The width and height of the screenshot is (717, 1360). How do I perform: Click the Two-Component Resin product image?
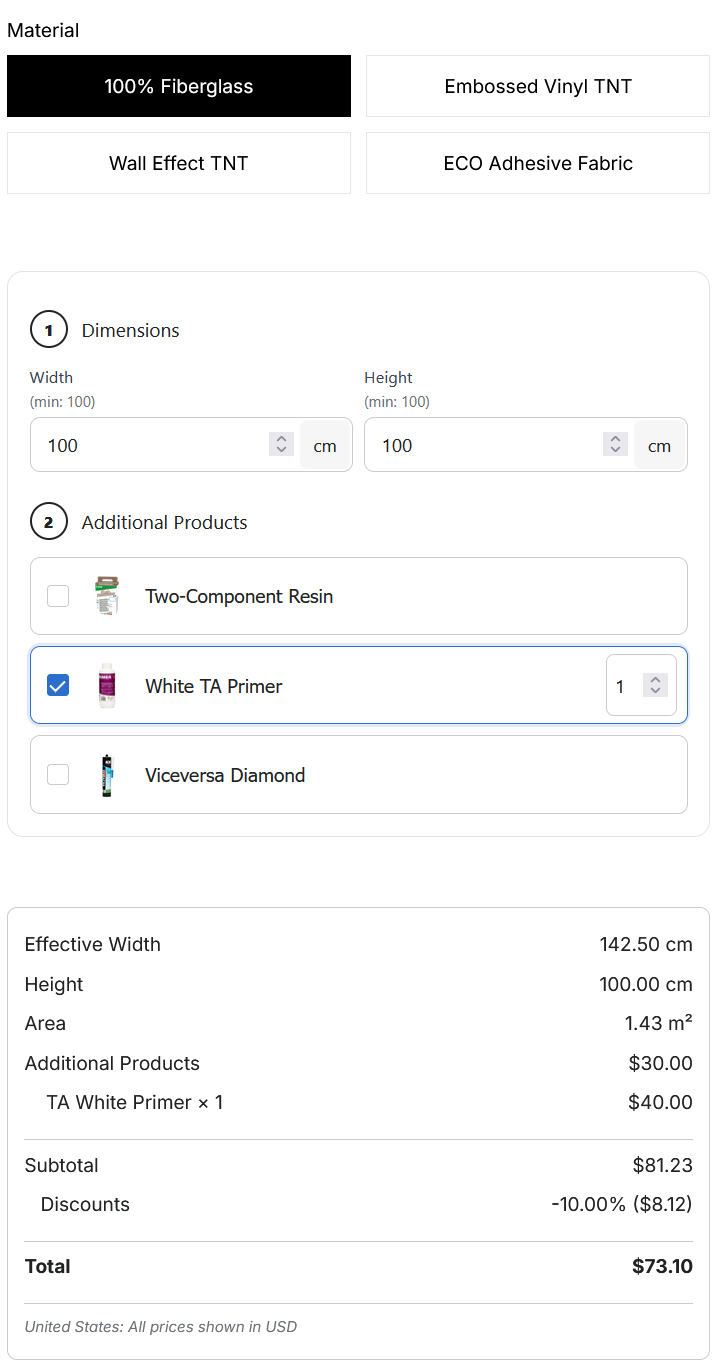coord(107,596)
